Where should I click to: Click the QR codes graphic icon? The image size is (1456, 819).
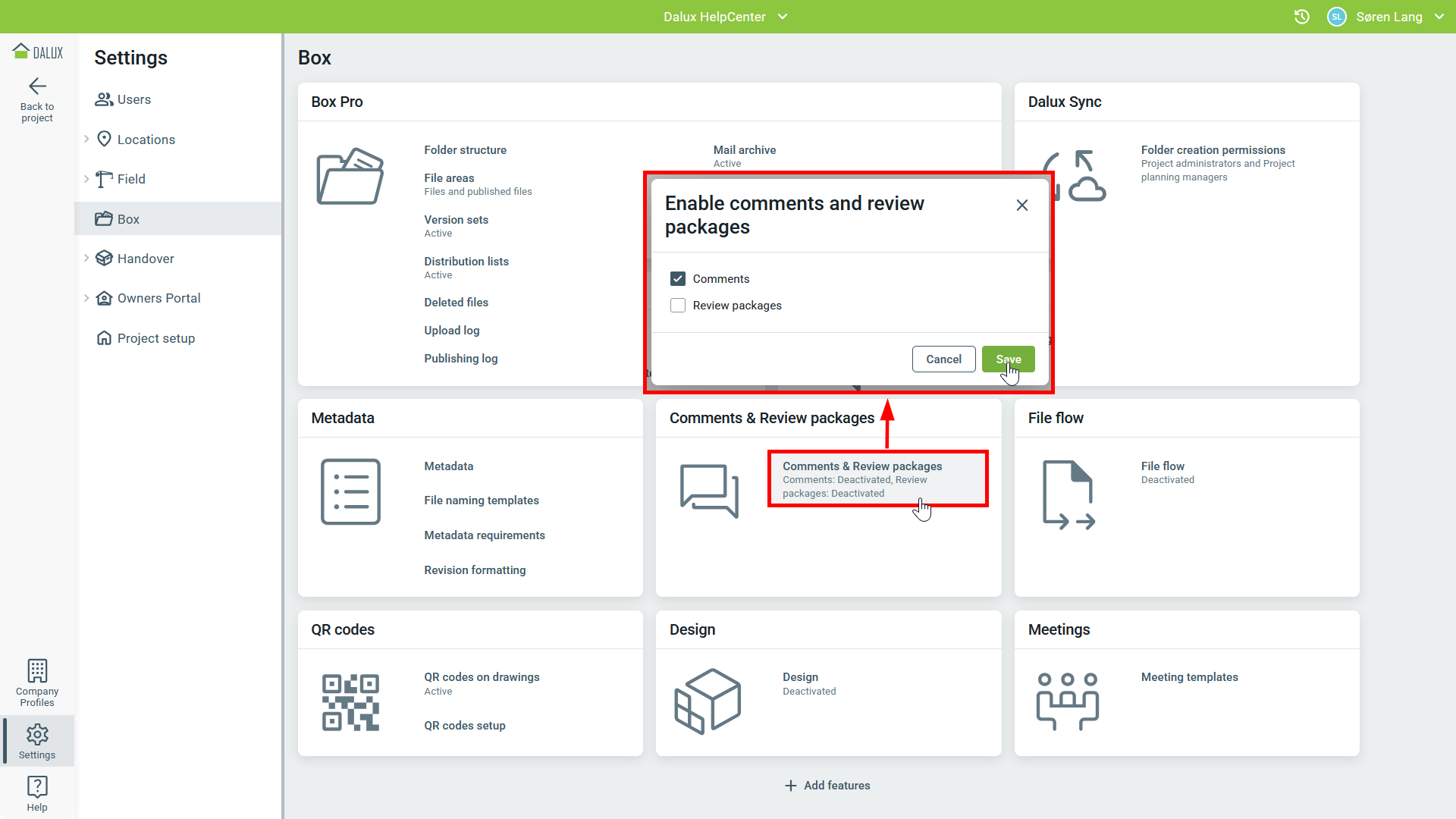coord(350,702)
